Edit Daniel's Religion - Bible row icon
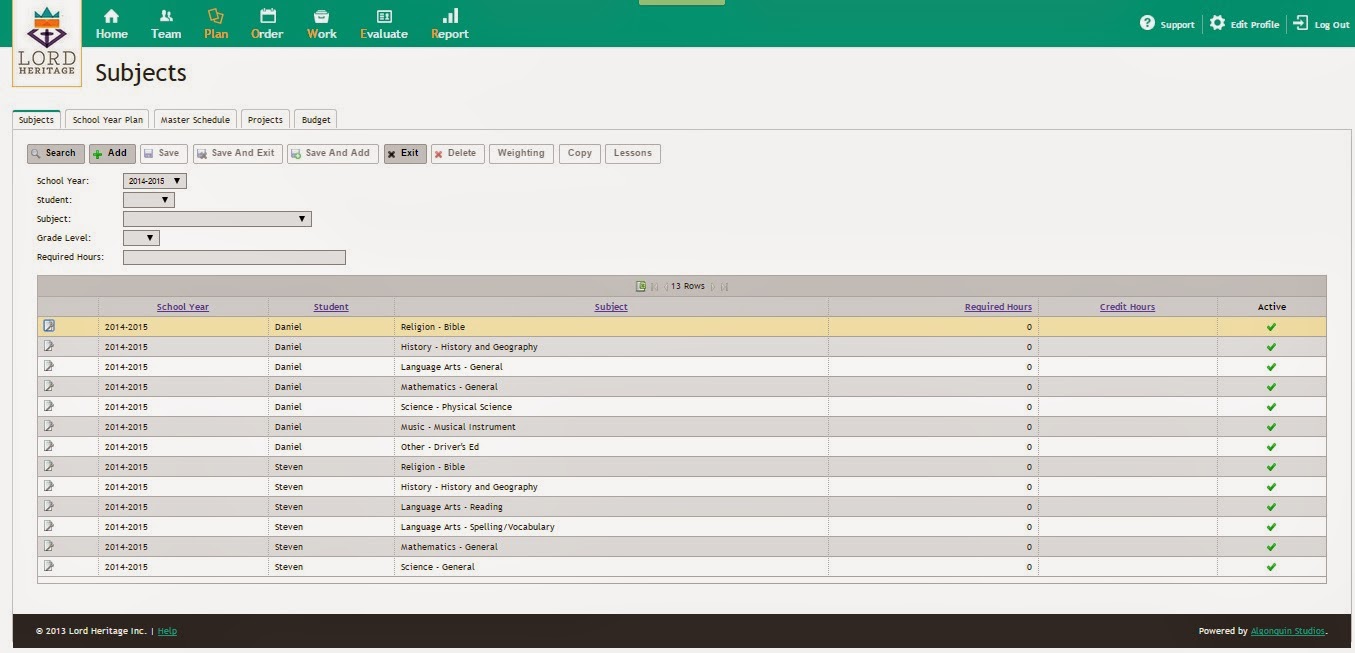Image resolution: width=1355 pixels, height=653 pixels. point(49,326)
